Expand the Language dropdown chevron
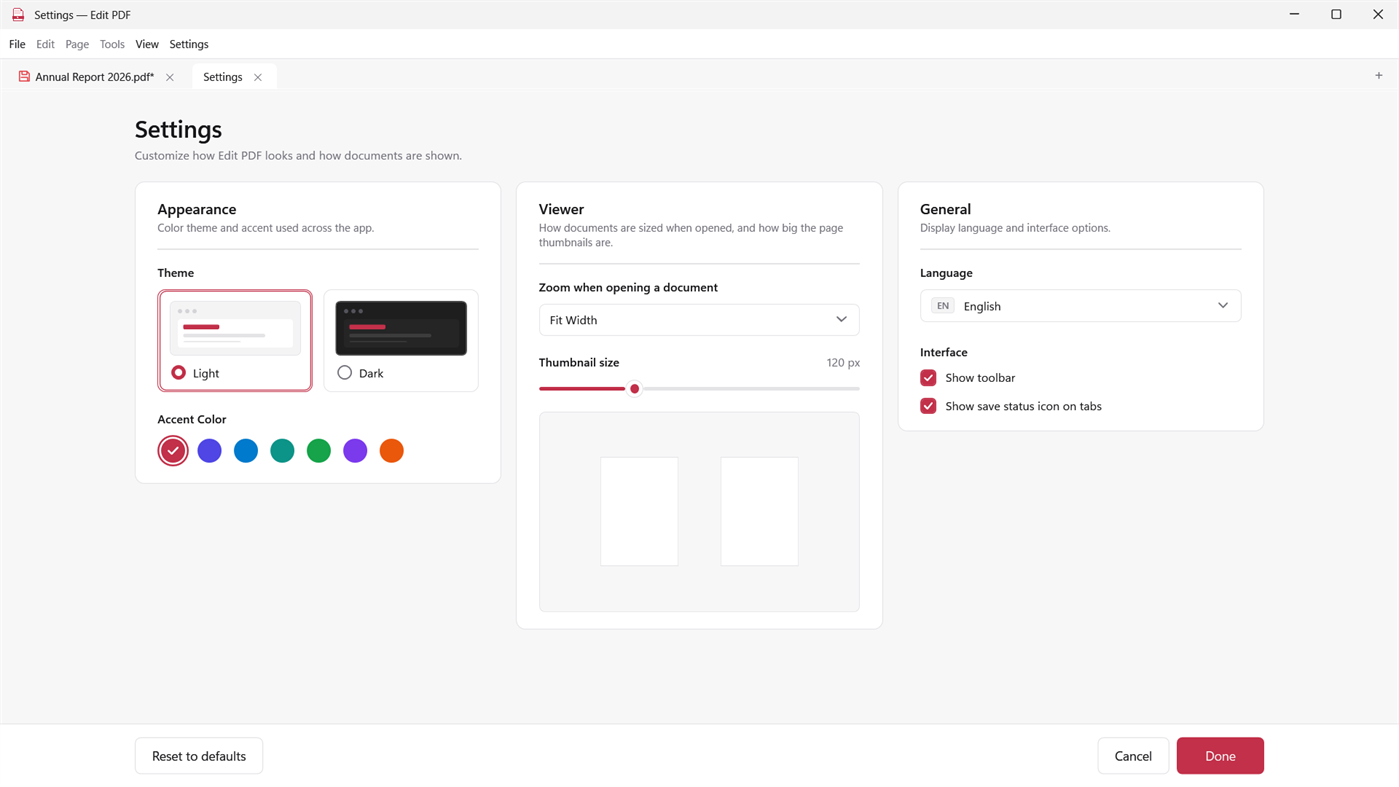This screenshot has height=787, width=1399. click(1222, 306)
